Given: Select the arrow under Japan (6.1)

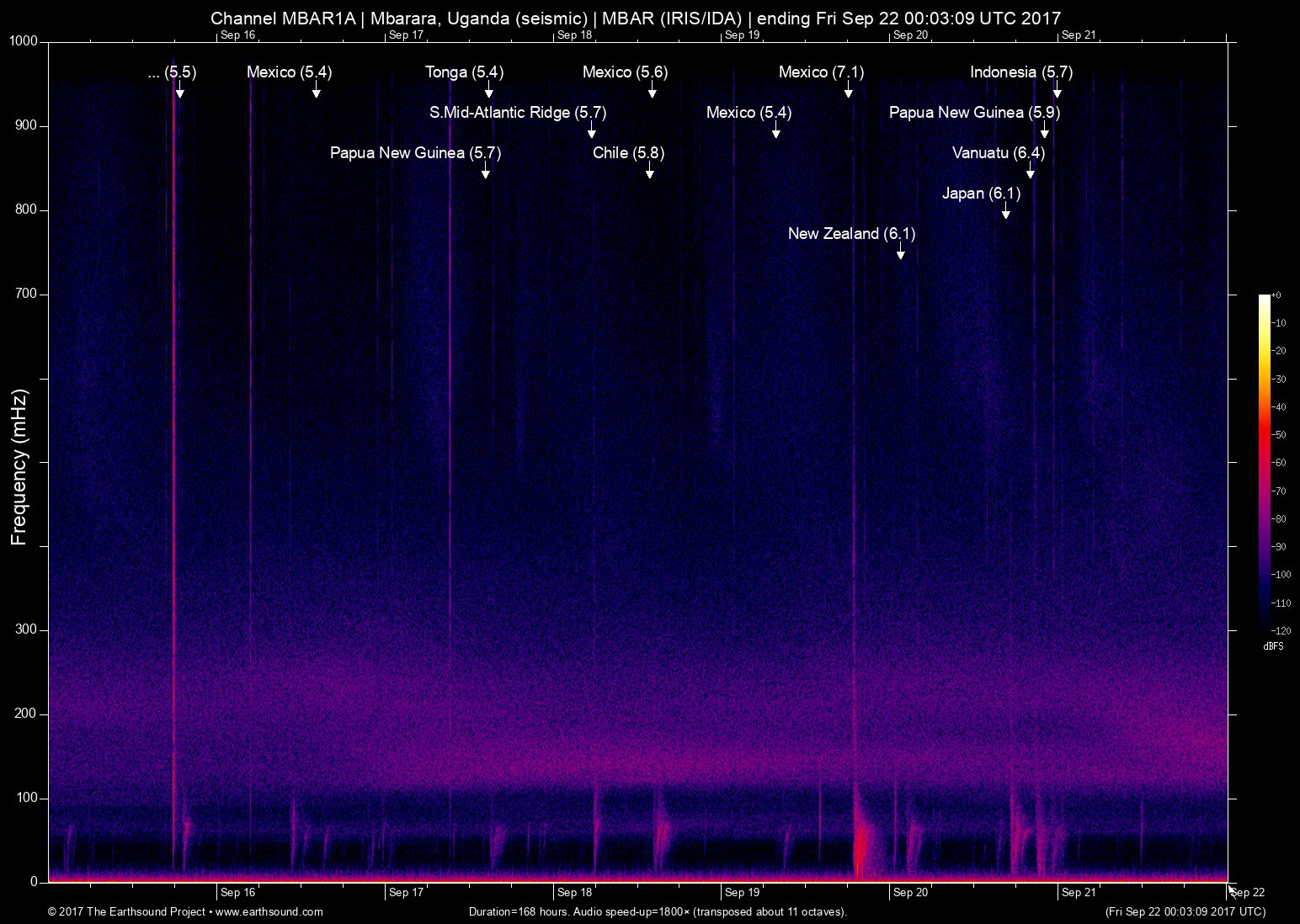Looking at the screenshot, I should click(x=1005, y=212).
